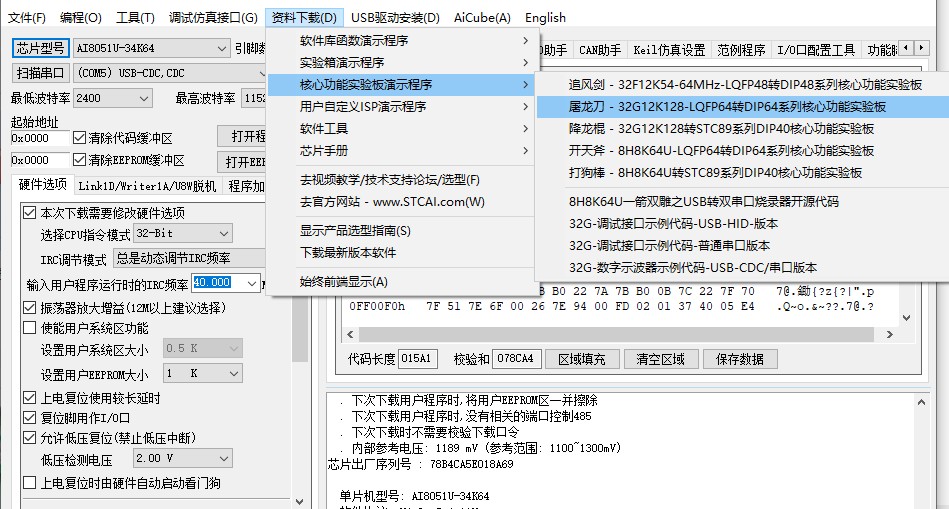Expand 用户自定义ISP演示程序 submenu
Screen dimensions: 949x509
[401, 107]
